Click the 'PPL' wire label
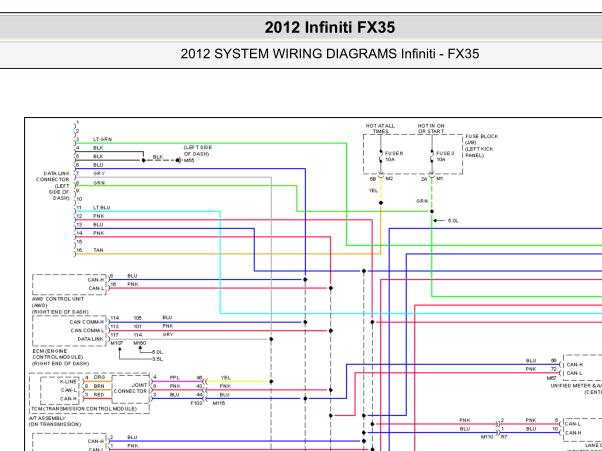The image size is (602, 451). [174, 378]
